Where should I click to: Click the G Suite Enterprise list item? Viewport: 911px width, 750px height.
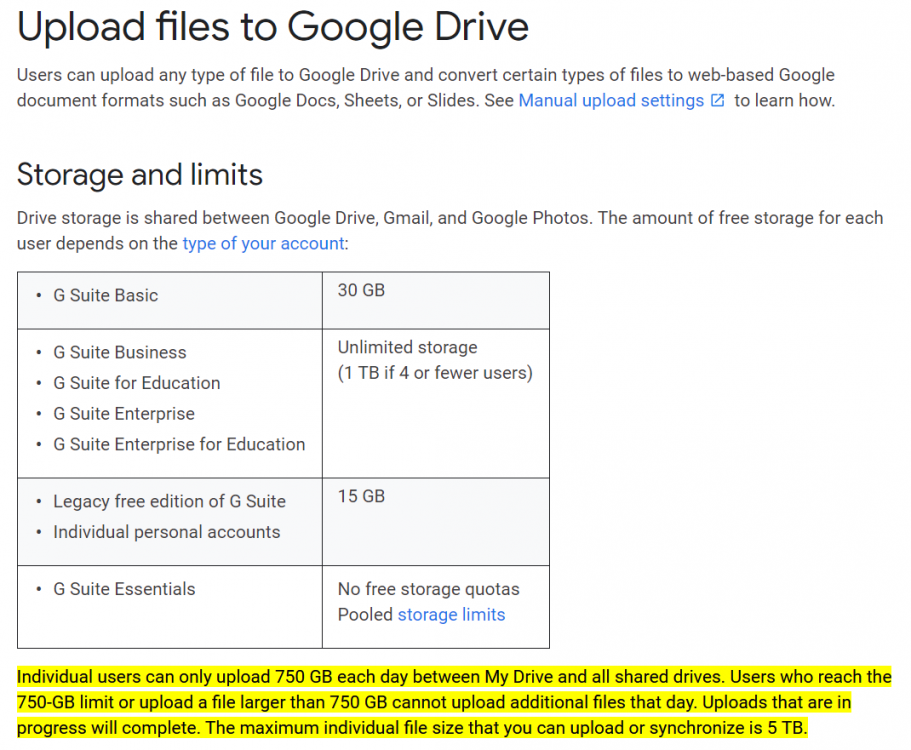(x=124, y=414)
